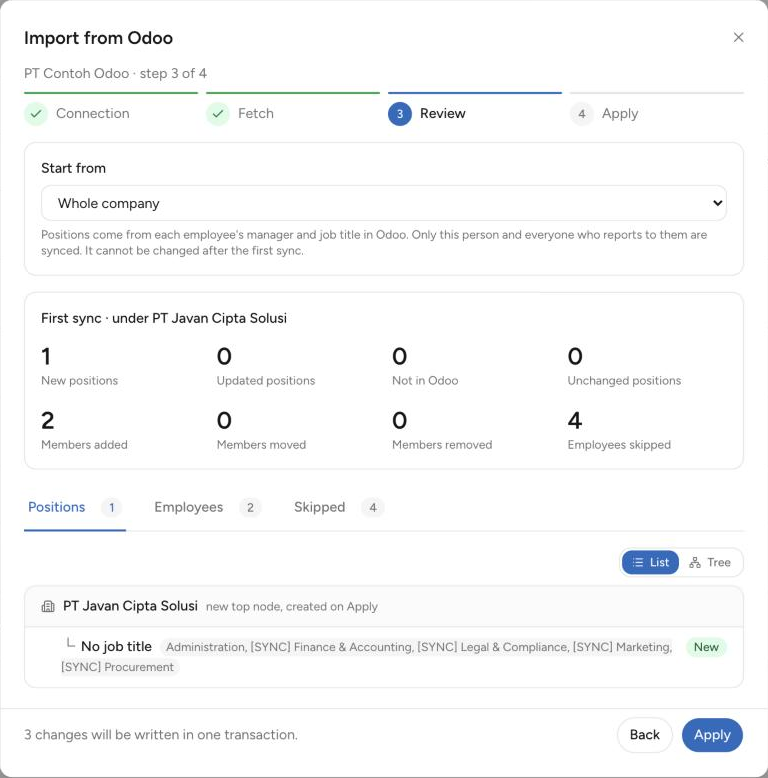Click the Connection step green checkmark icon
768x778 pixels.
pos(36,114)
